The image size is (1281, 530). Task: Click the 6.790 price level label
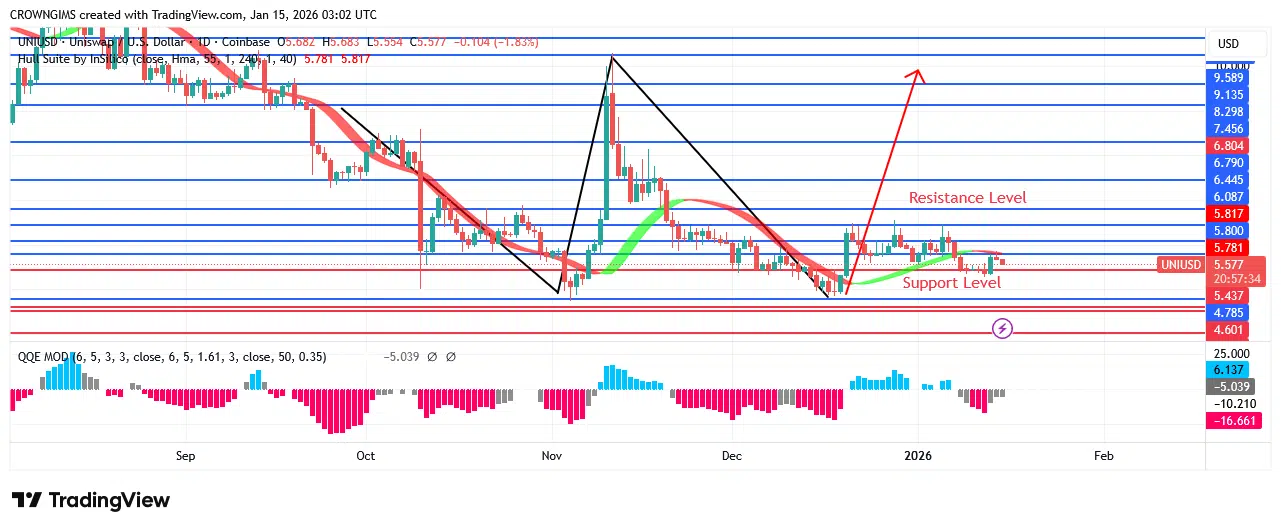coord(1228,163)
